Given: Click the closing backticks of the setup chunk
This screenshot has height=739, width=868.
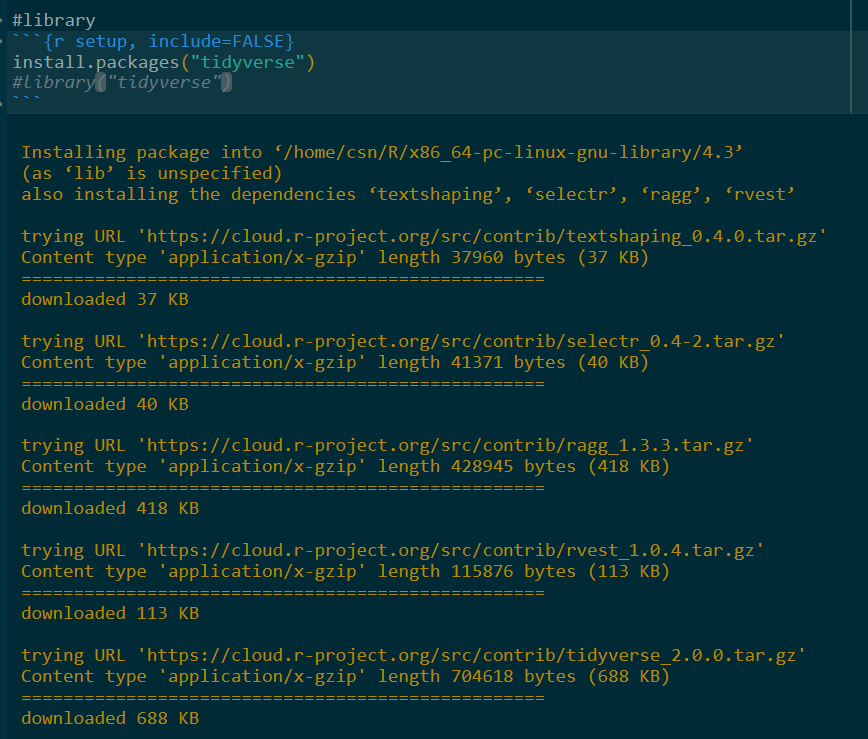Looking at the screenshot, I should click(x=26, y=99).
